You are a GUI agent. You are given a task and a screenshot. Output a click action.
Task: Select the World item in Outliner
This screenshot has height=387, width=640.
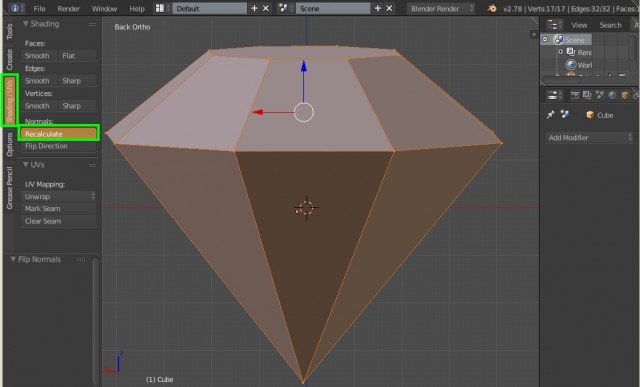point(584,65)
